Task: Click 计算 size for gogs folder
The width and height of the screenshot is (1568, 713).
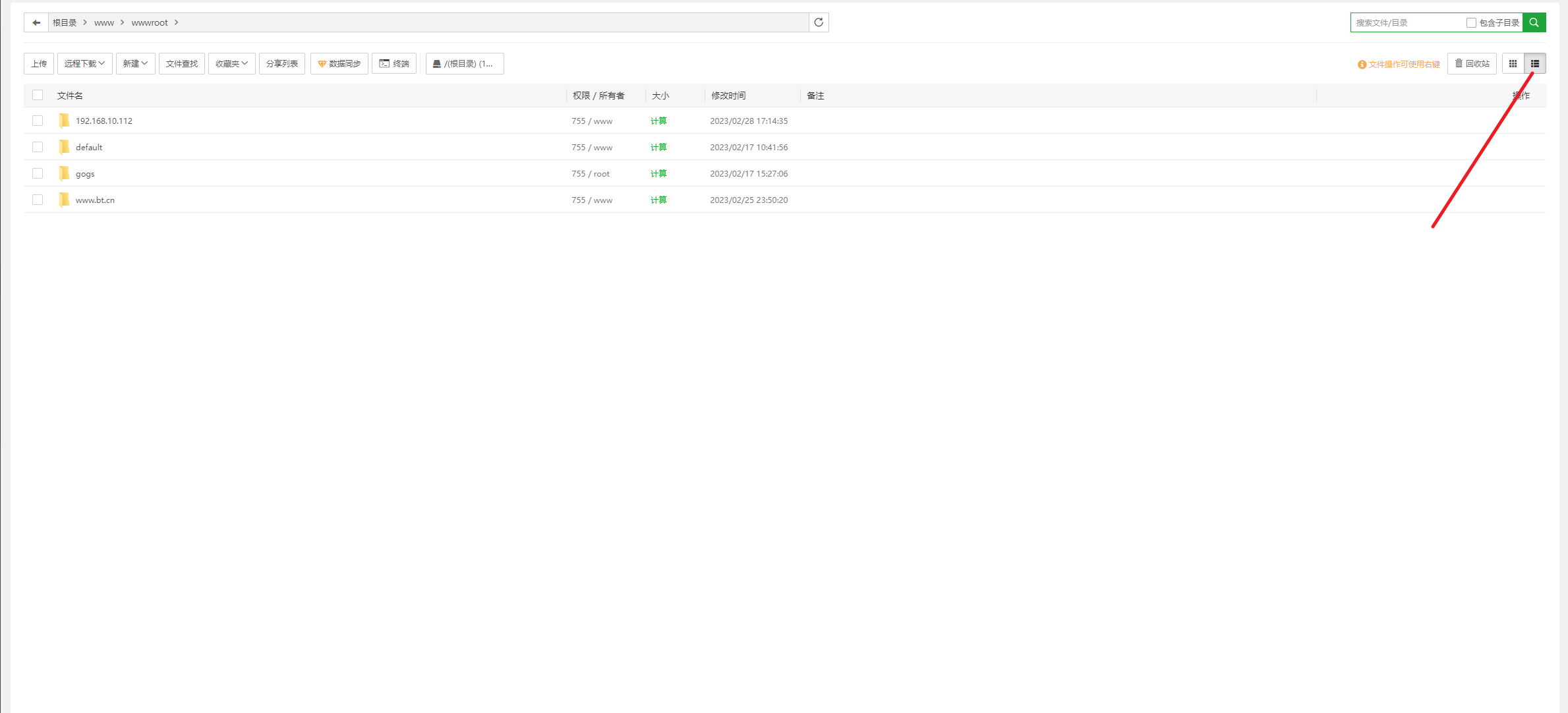Action: click(658, 173)
